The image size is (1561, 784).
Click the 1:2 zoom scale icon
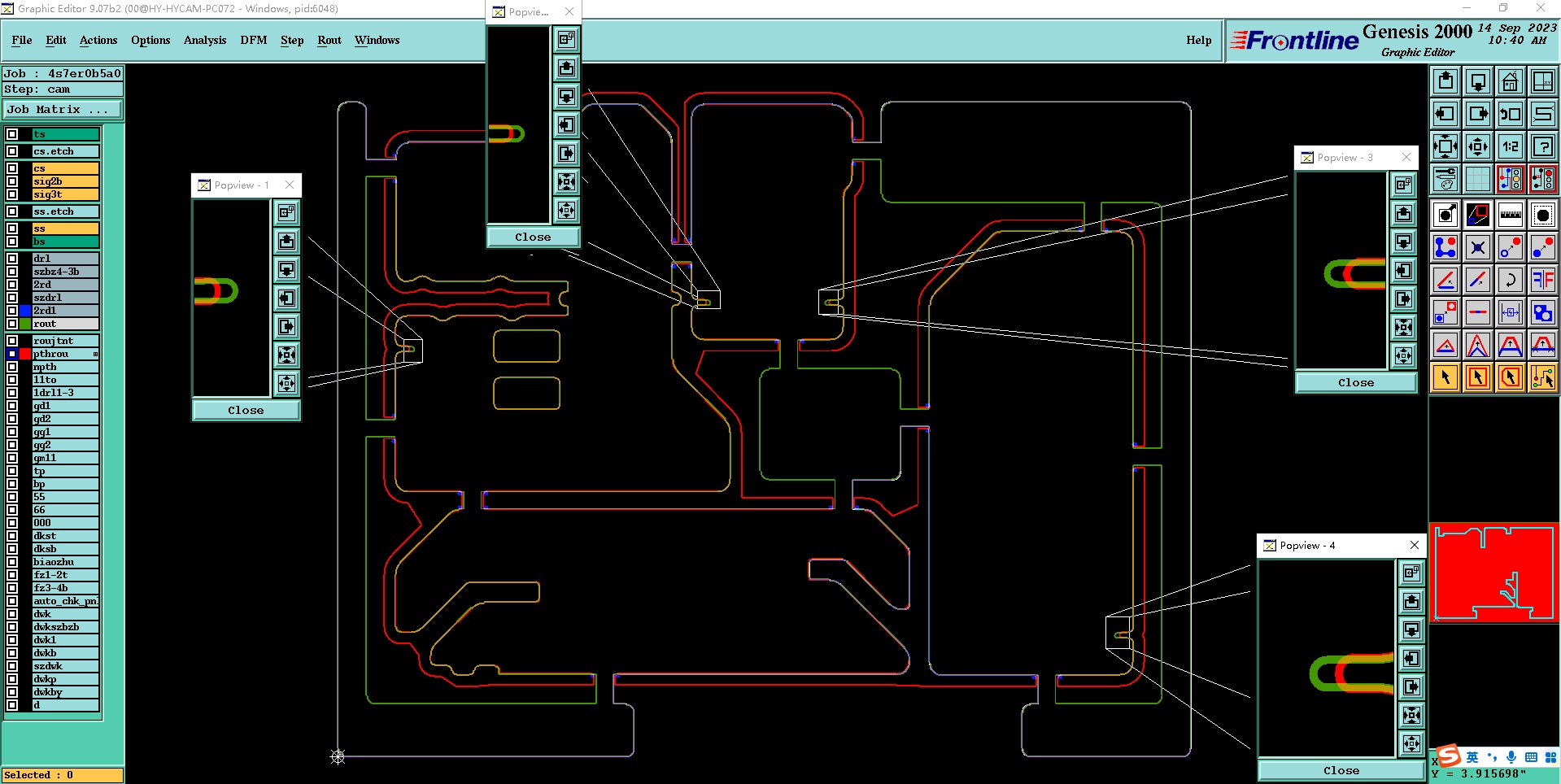[1510, 146]
